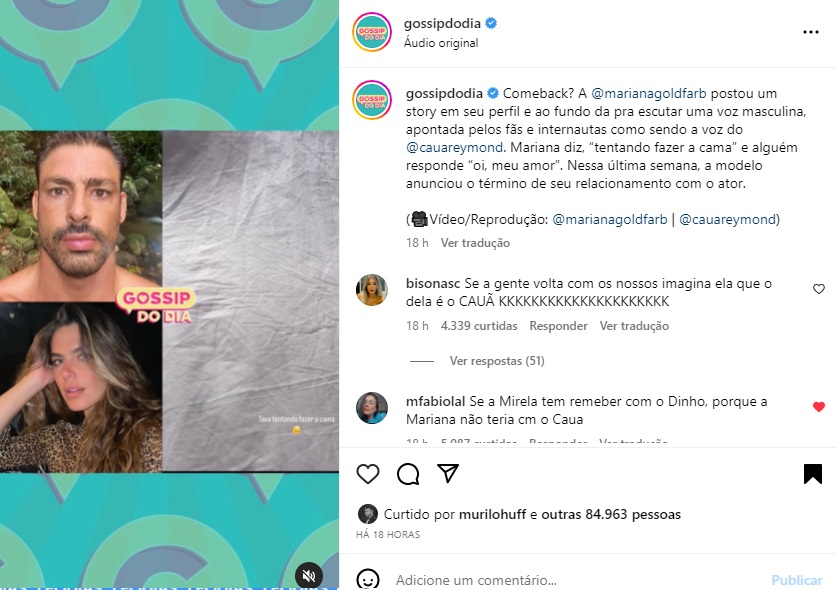Click gossipdodia profile avatar in header
This screenshot has width=836, height=590.
[372, 32]
